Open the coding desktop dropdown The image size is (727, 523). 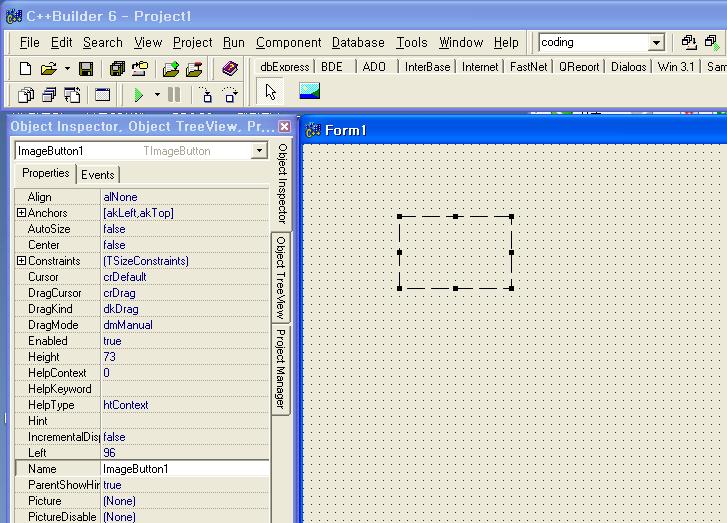pyautogui.click(x=656, y=43)
